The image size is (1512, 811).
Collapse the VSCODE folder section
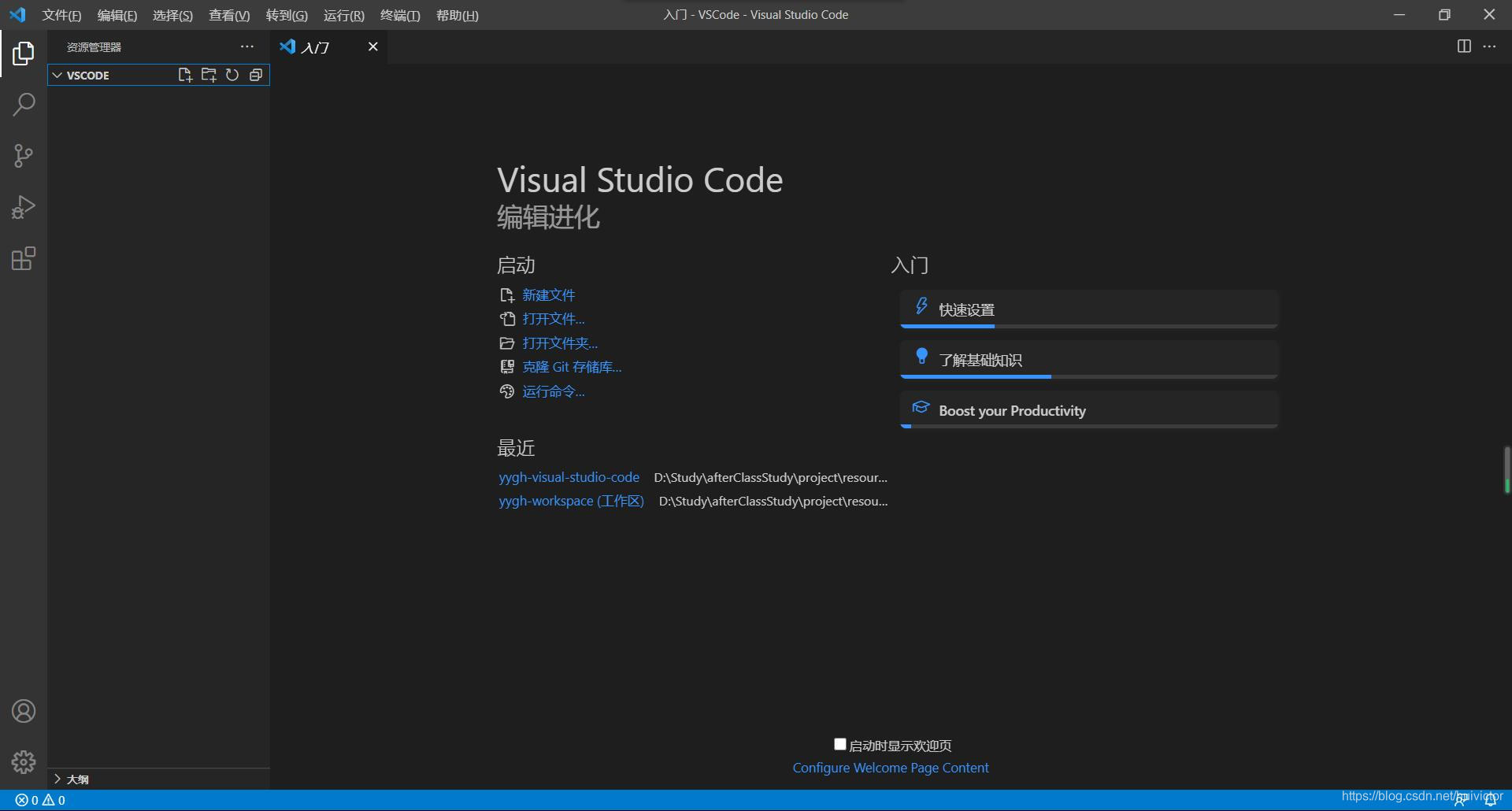[57, 75]
